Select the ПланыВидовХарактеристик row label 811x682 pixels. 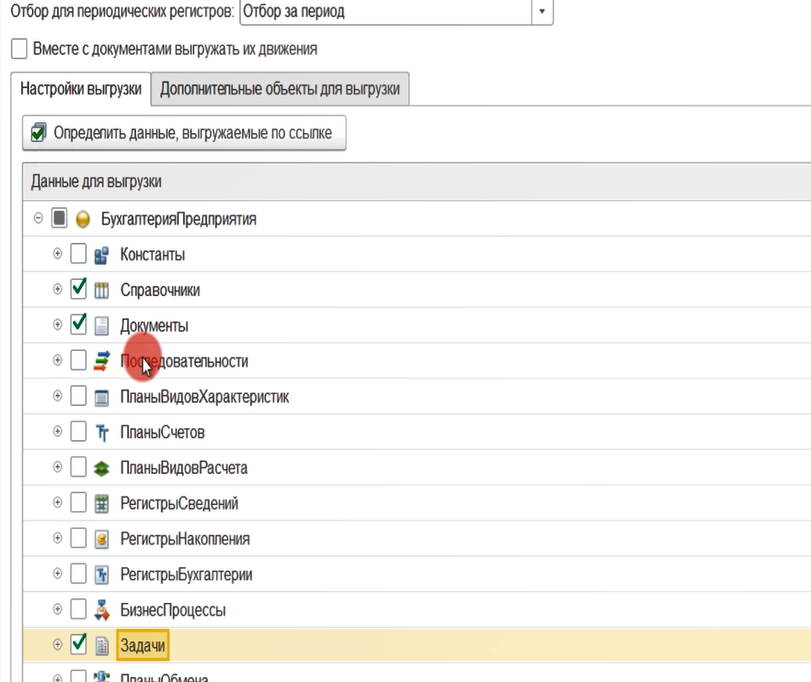tap(204, 397)
